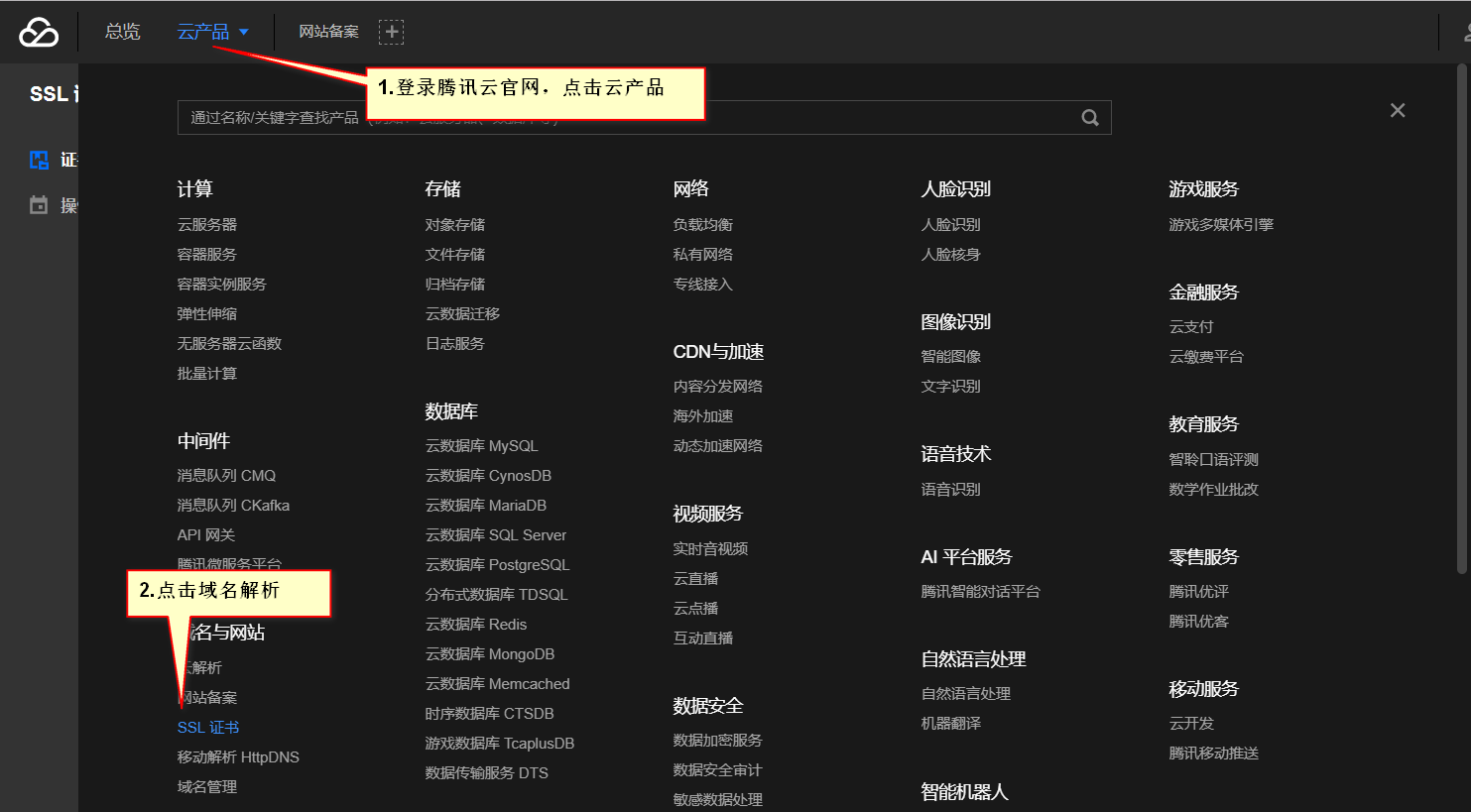Open 智能图像 link

pos(951,357)
